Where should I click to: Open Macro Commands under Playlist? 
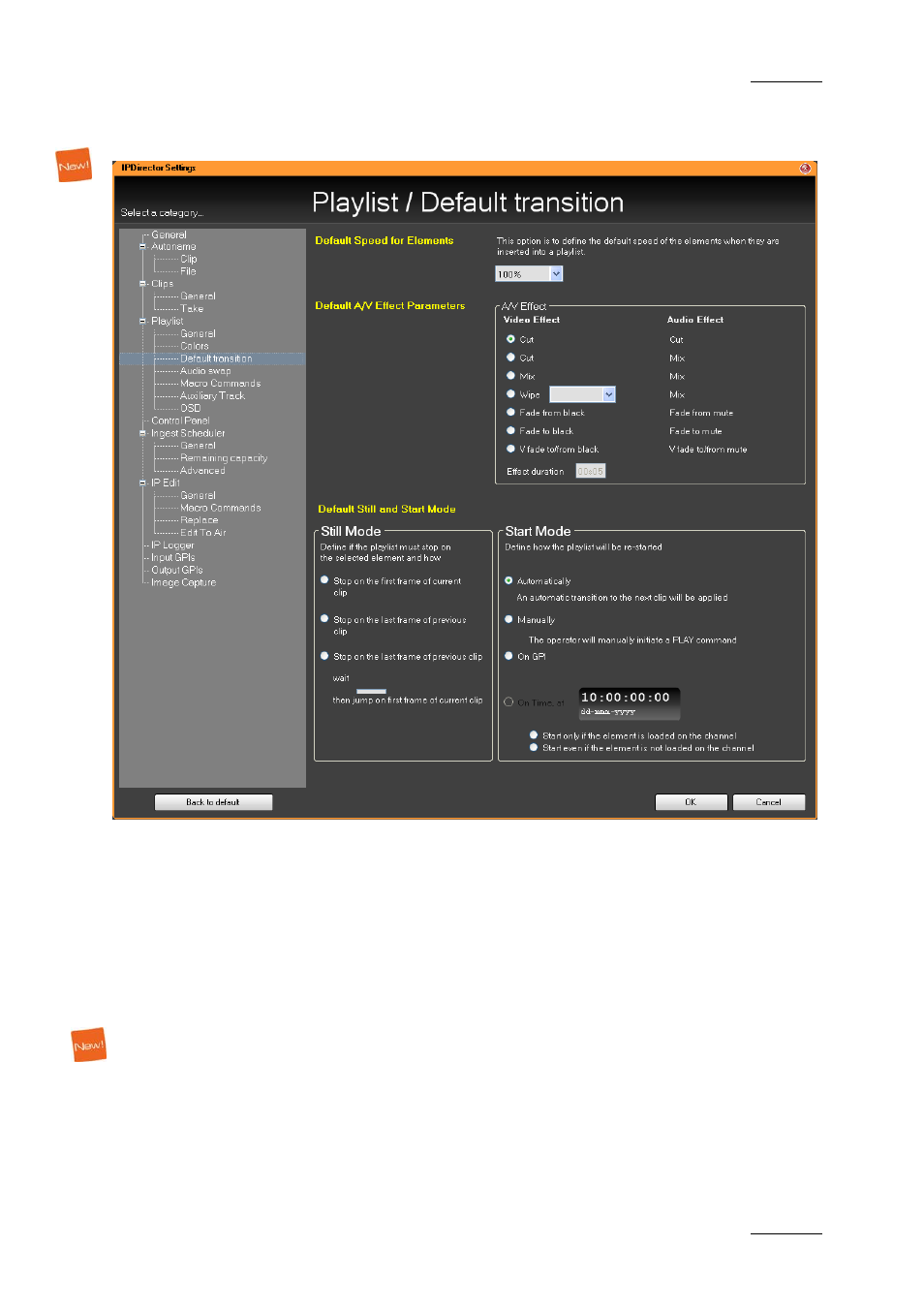[x=221, y=384]
